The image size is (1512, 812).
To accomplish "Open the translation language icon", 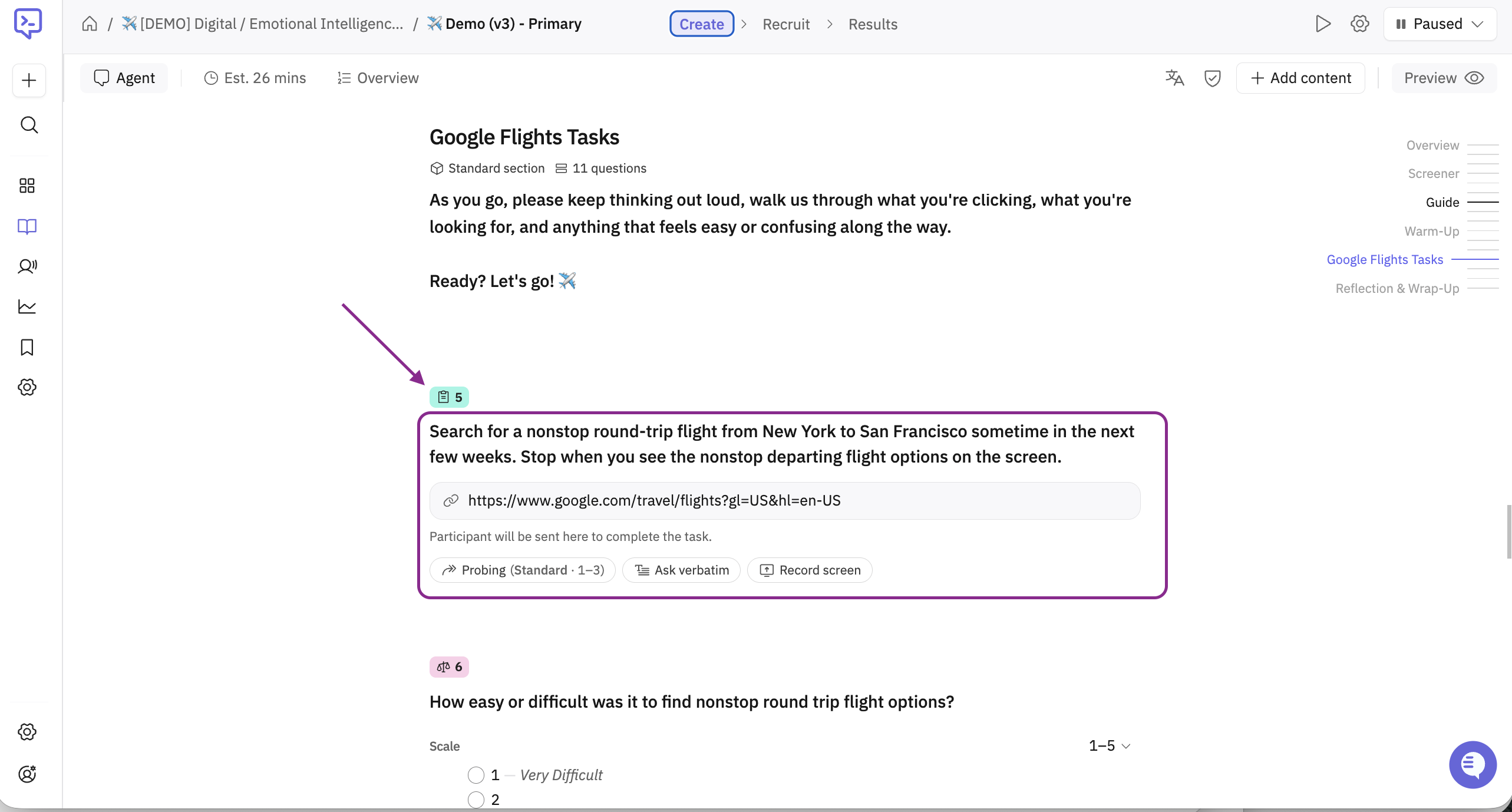I will [1174, 78].
